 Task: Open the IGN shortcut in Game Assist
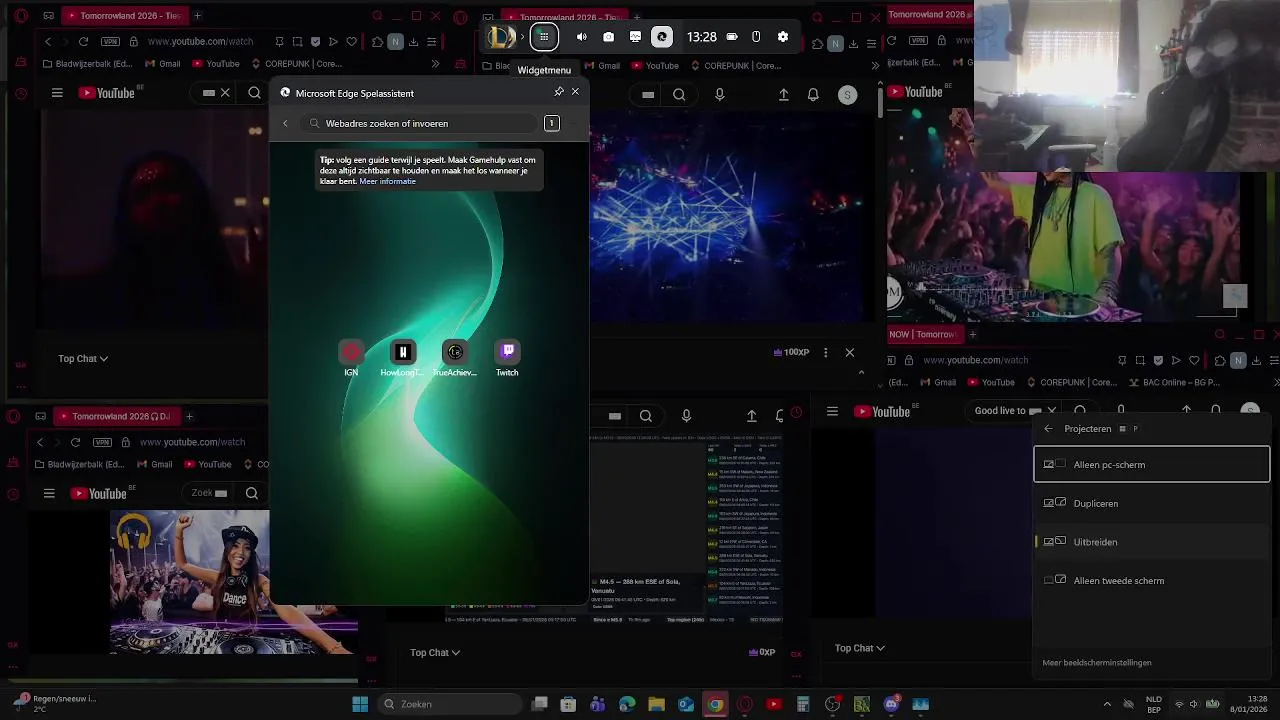(351, 352)
